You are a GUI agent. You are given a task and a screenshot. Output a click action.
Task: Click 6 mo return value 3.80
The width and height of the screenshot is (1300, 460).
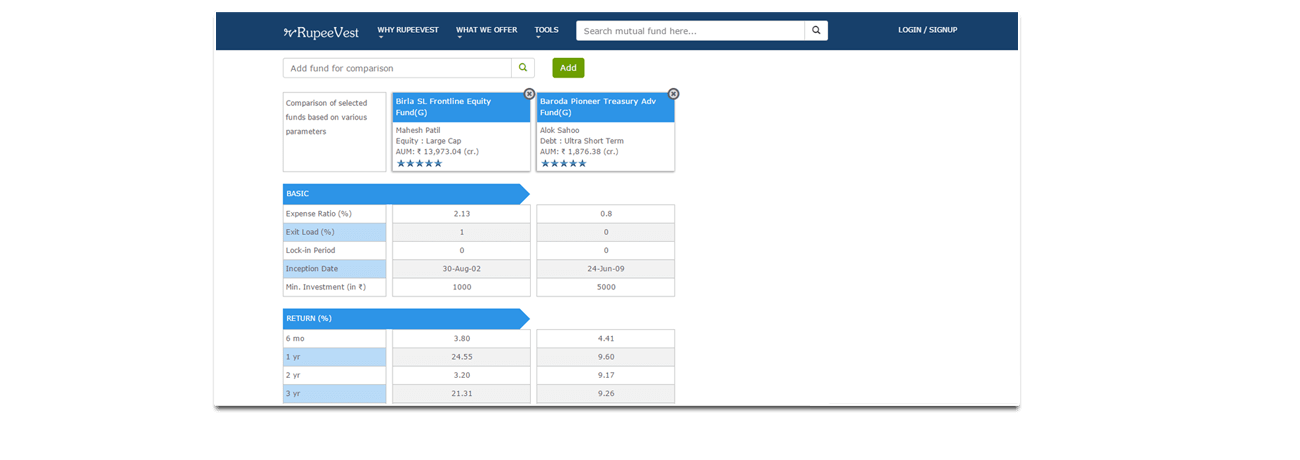tap(461, 339)
